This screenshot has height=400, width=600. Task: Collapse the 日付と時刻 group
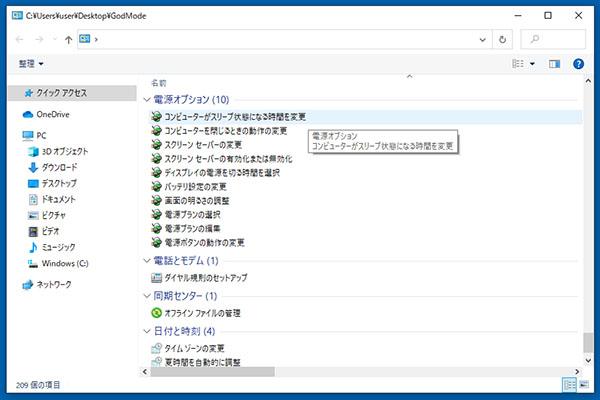146,331
